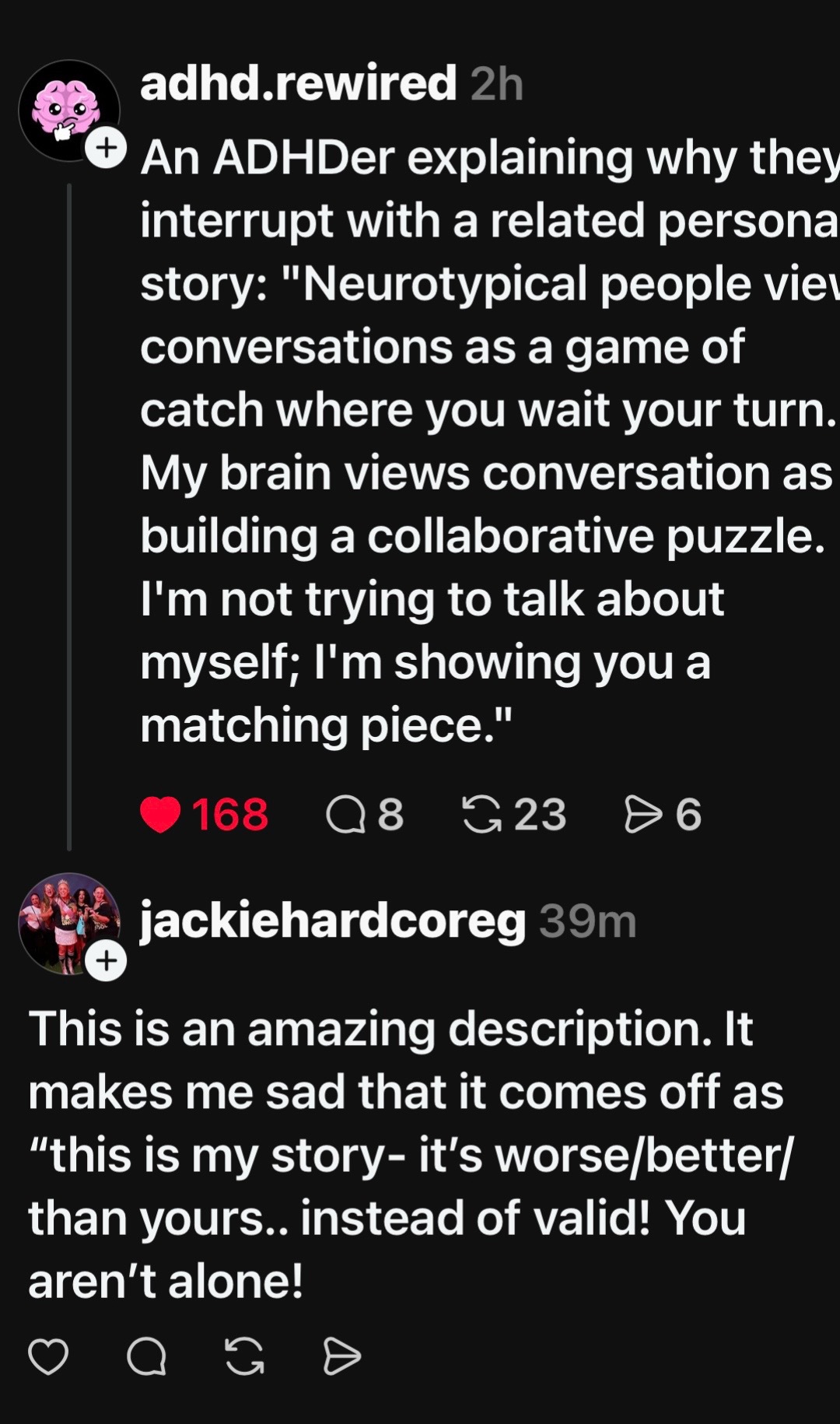View the 23 reposts count
840x1424 pixels.
point(540,815)
